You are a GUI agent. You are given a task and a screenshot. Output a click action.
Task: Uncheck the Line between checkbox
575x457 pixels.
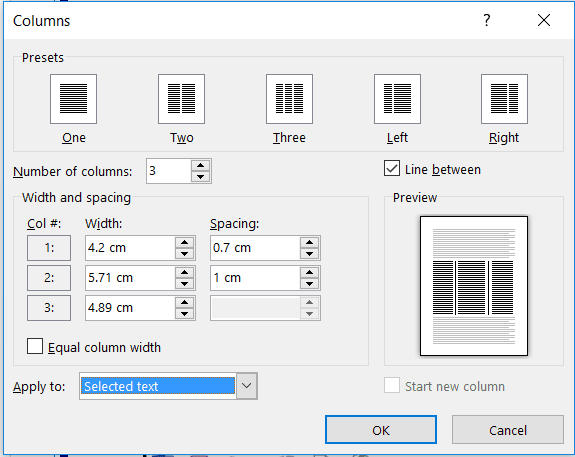(392, 168)
